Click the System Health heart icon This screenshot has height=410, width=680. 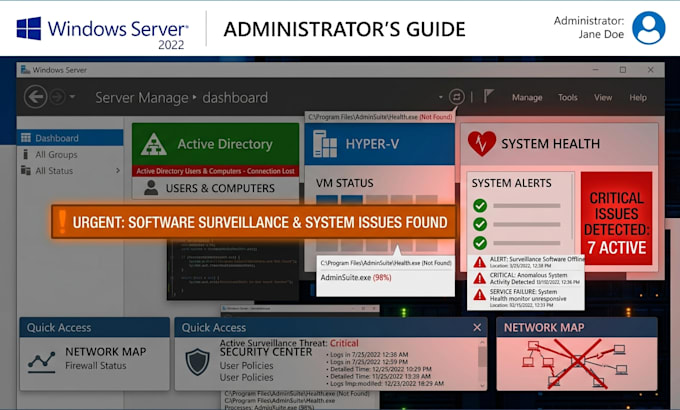pyautogui.click(x=481, y=144)
